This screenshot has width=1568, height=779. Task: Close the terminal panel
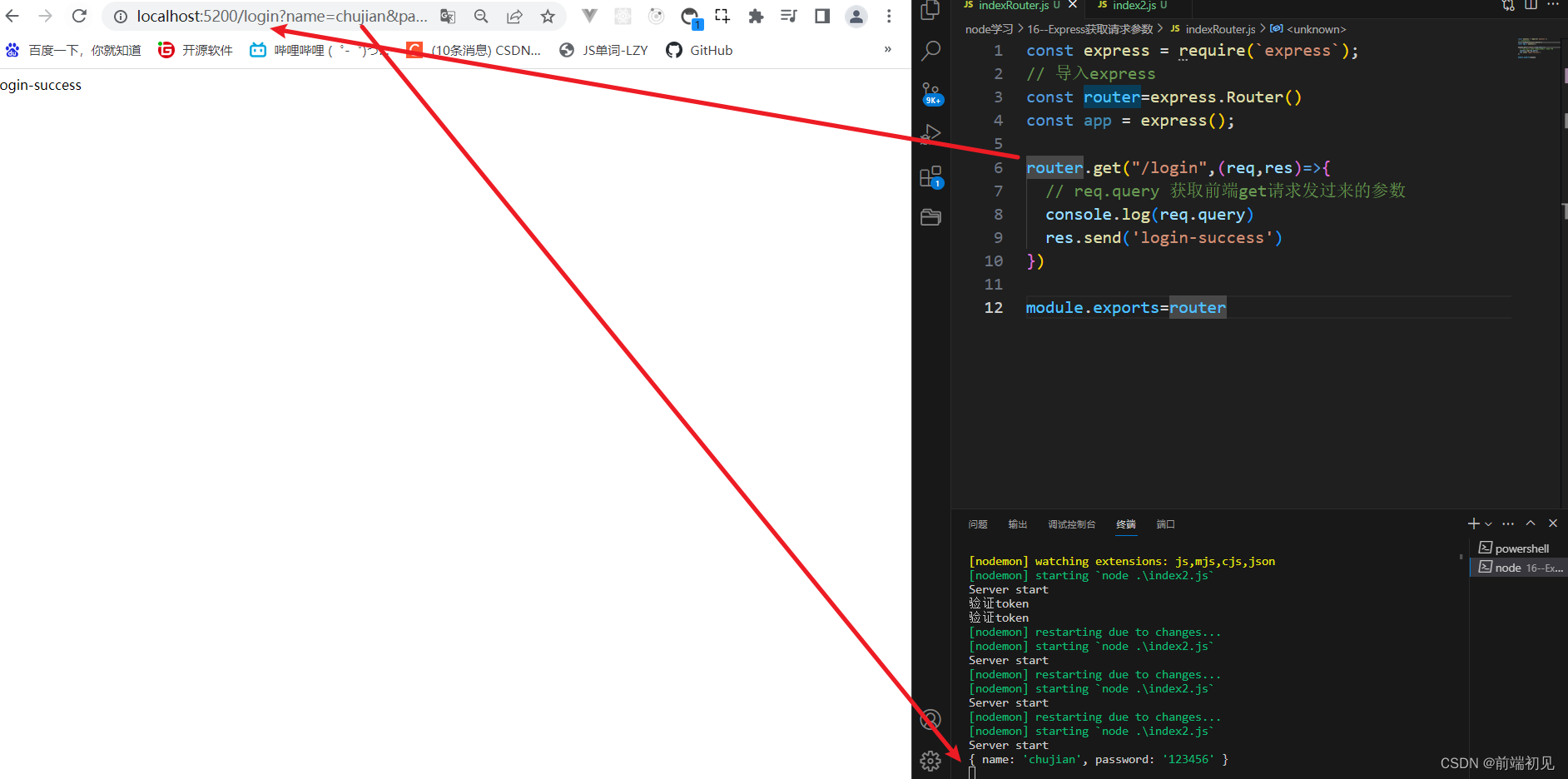coord(1553,523)
